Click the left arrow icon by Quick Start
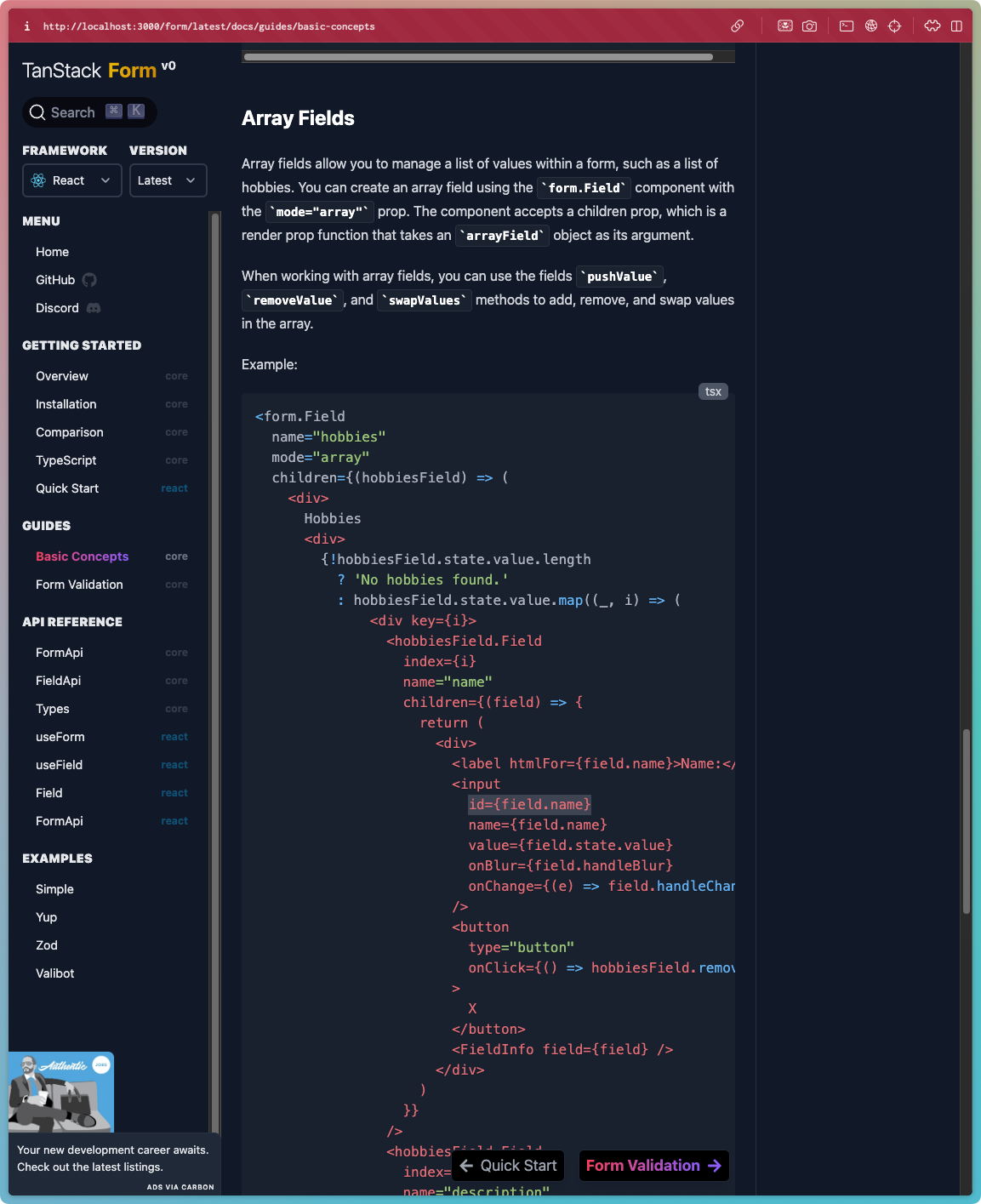 click(x=466, y=1166)
